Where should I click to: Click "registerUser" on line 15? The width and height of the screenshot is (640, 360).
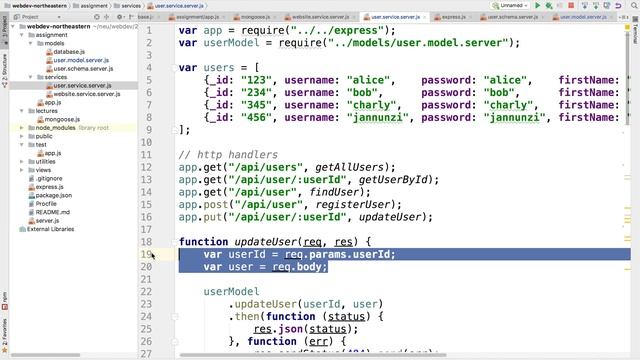coord(353,204)
